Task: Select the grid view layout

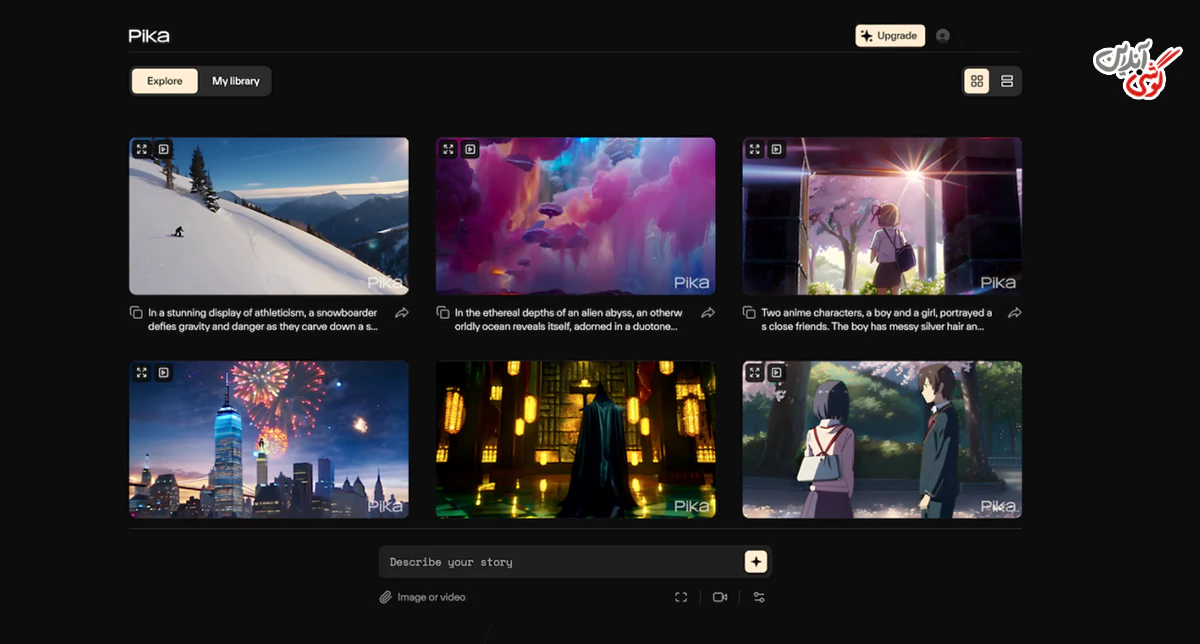Action: 977,81
